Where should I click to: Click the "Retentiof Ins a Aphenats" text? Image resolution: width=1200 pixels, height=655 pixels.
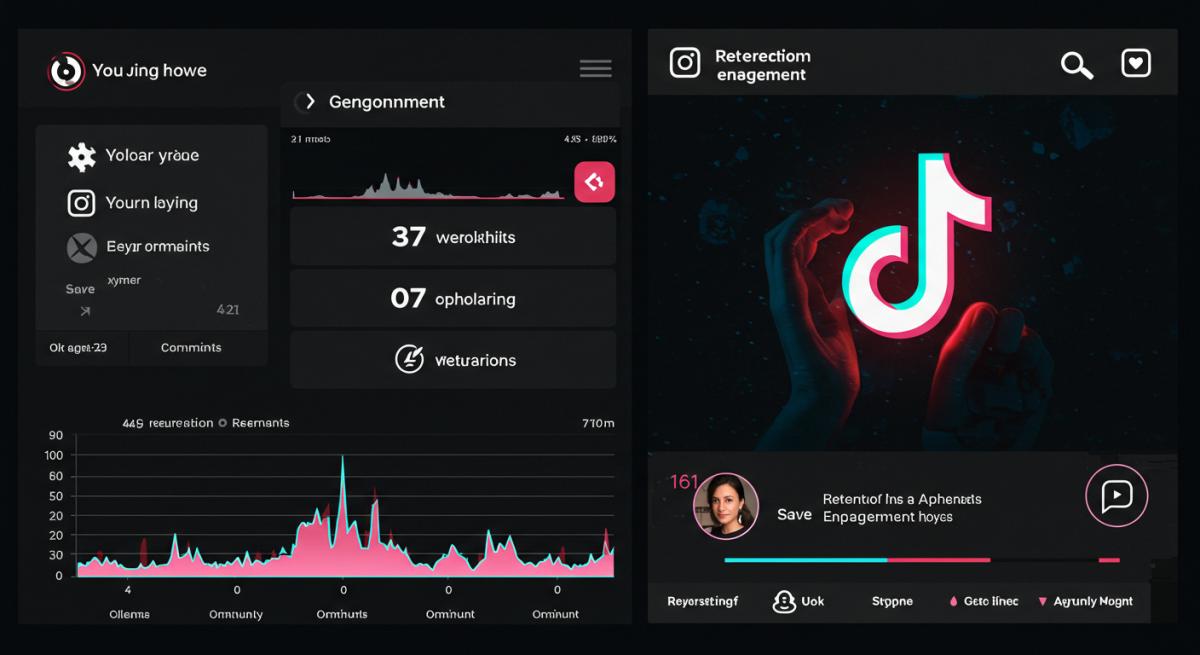(x=902, y=499)
